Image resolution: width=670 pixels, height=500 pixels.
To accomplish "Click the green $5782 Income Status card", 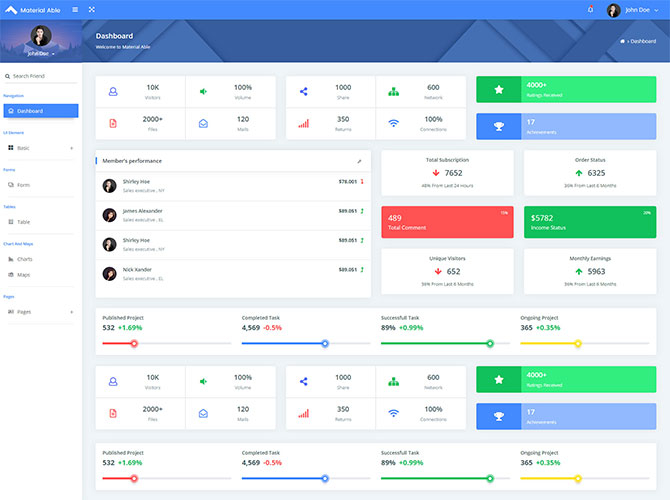I will (590, 222).
